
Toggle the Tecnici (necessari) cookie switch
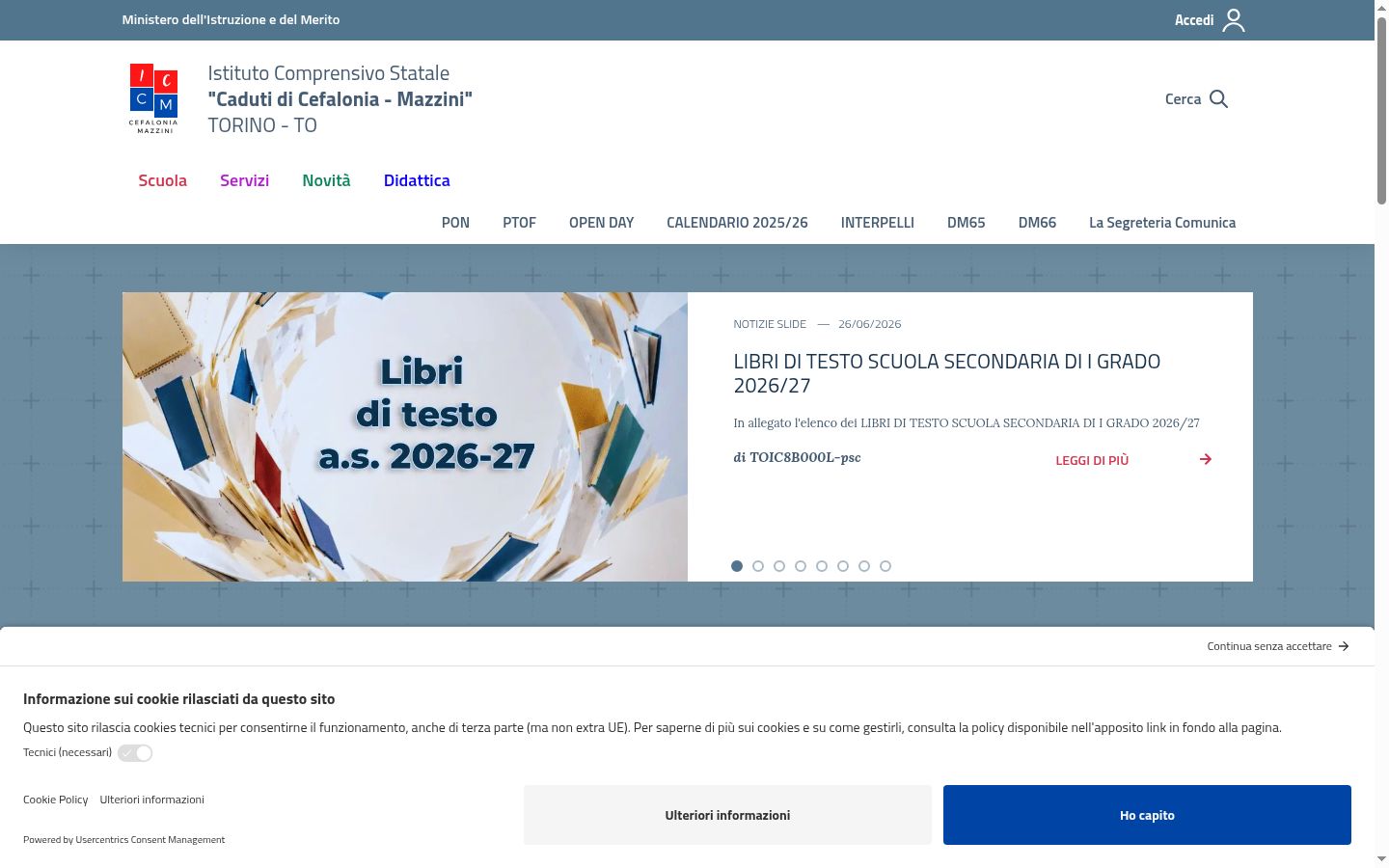pyautogui.click(x=135, y=753)
